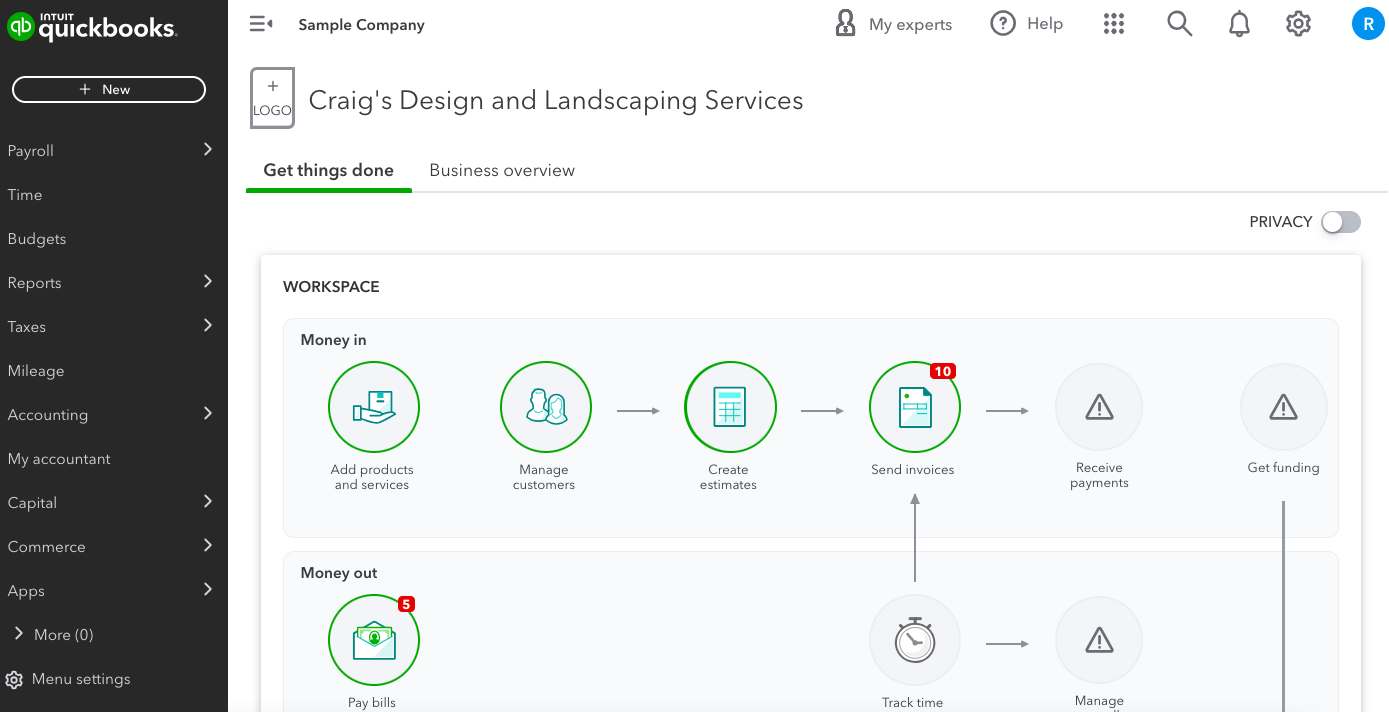
Task: Open Send invoices
Action: [x=914, y=407]
